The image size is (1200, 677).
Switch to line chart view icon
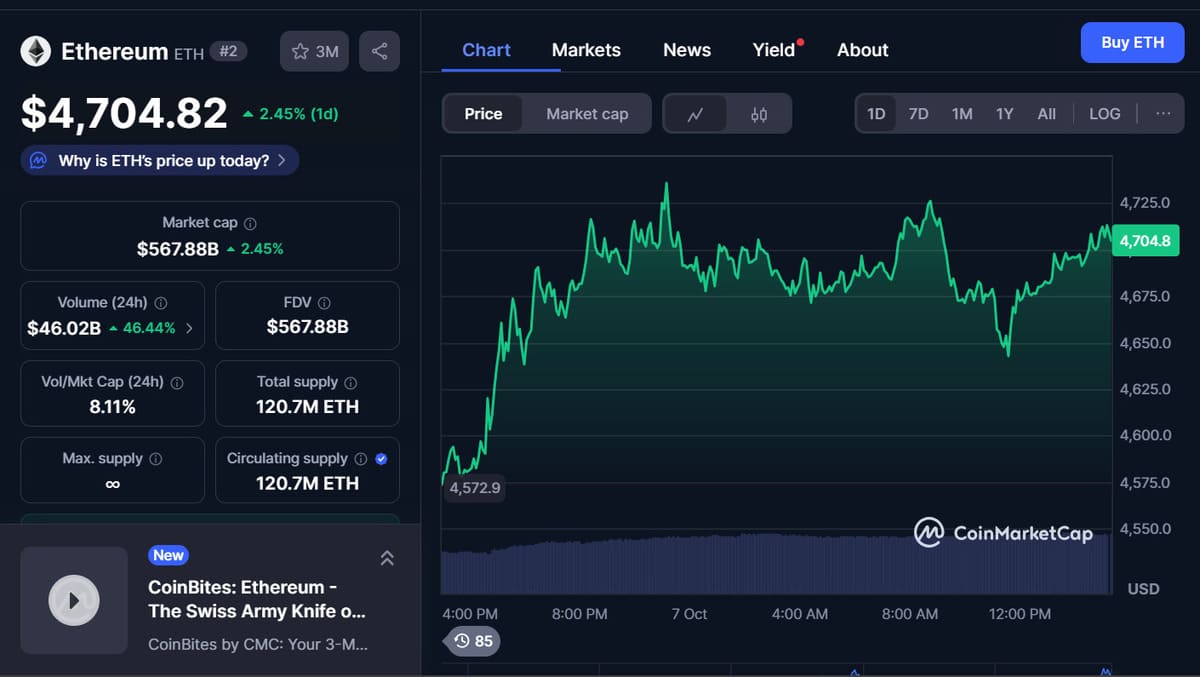tap(695, 114)
